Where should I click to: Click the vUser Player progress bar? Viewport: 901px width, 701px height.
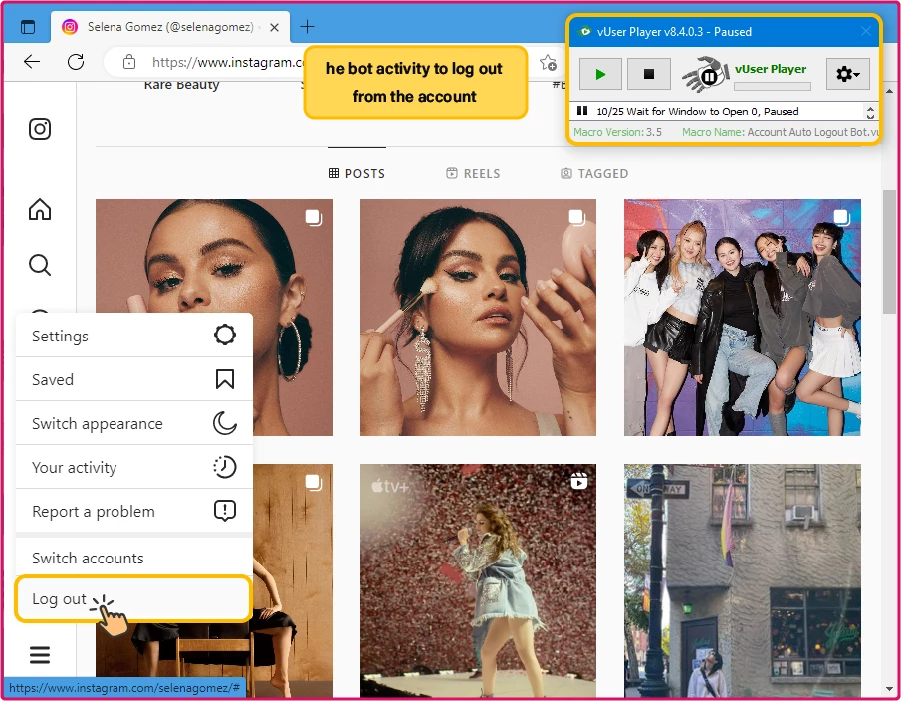(772, 87)
